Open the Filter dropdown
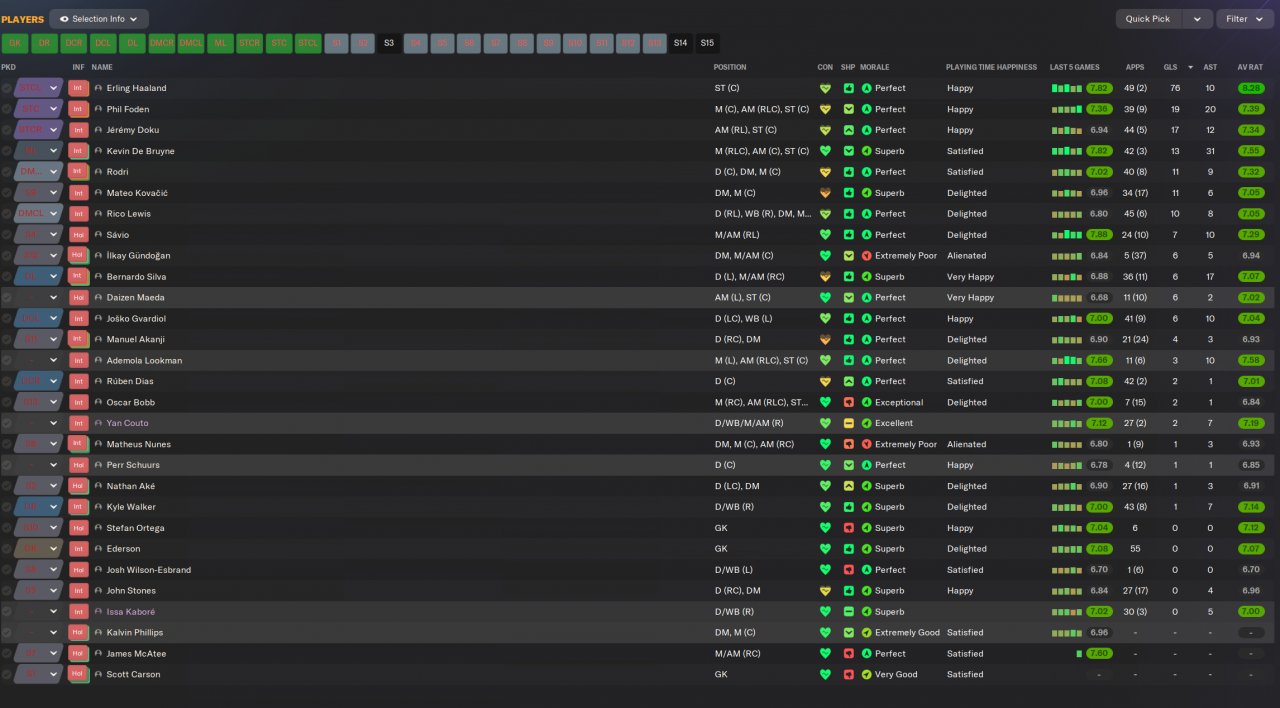 (1245, 19)
